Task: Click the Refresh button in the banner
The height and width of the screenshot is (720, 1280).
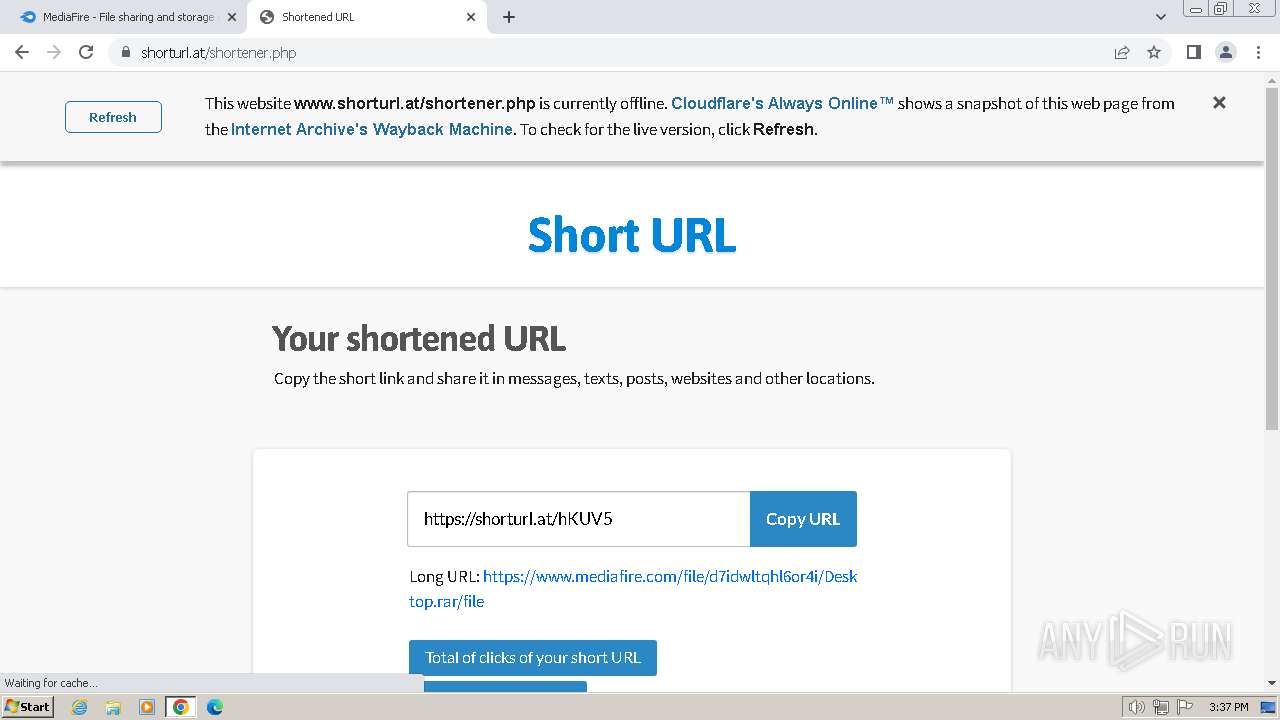Action: pos(113,117)
